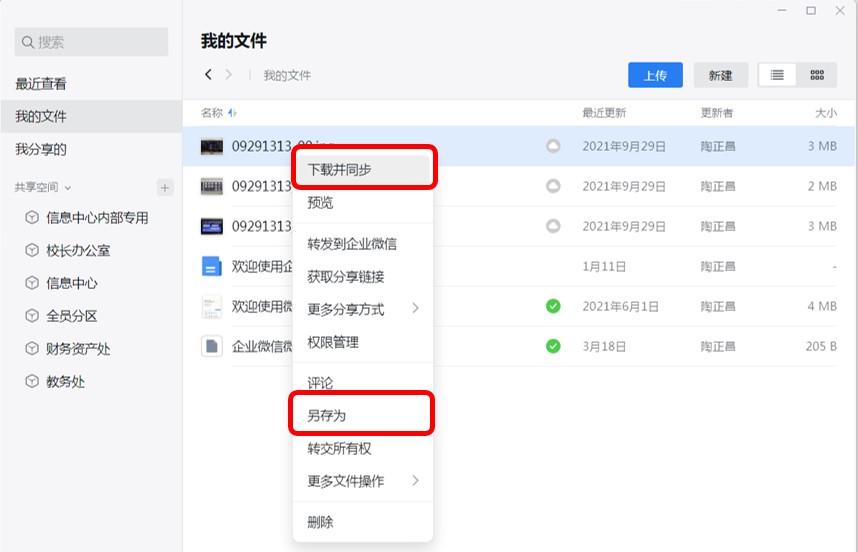Image resolution: width=858 pixels, height=552 pixels.
Task: Click the 新建 button
Action: pos(720,75)
